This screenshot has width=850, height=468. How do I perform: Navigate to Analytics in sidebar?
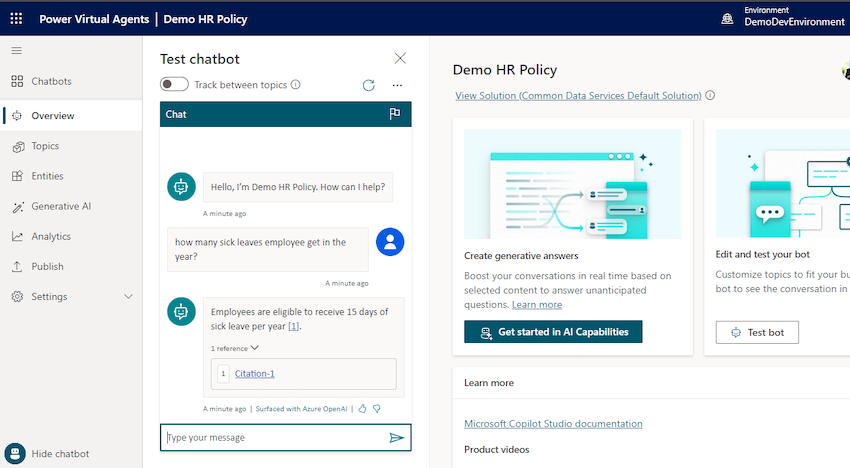tap(50, 236)
